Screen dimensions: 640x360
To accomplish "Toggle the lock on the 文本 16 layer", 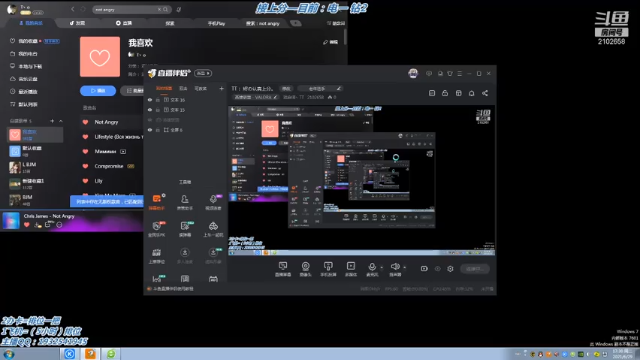I will 158,100.
